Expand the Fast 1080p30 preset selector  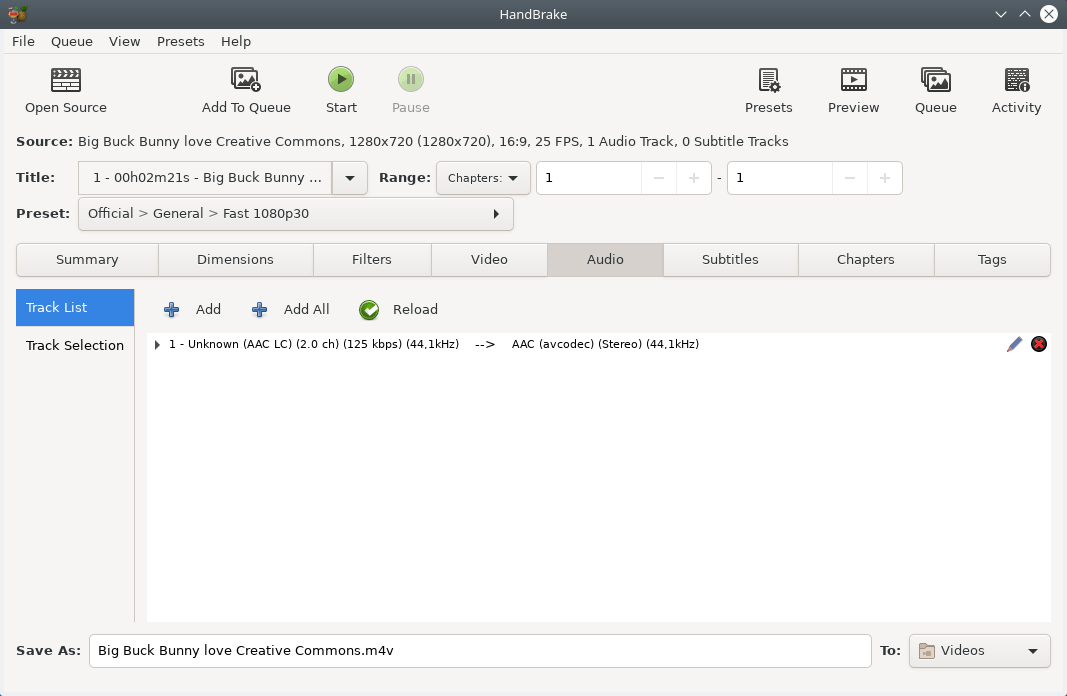[497, 213]
